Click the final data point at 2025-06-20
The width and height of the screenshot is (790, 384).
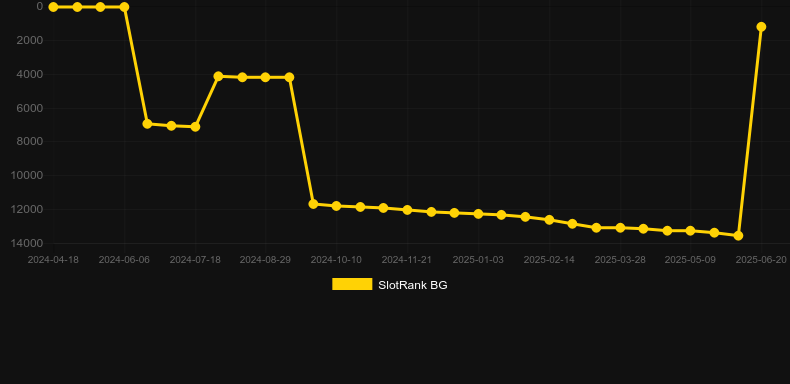761,27
